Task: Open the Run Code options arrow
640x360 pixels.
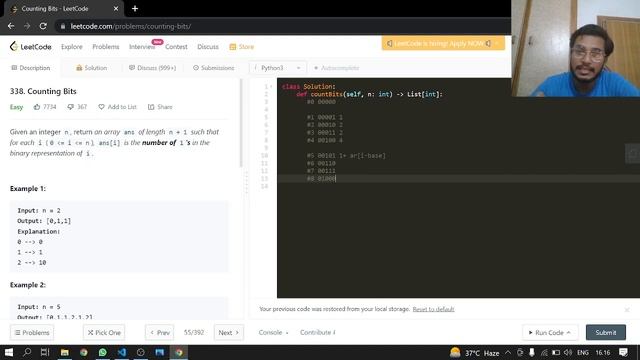Action: [x=569, y=333]
